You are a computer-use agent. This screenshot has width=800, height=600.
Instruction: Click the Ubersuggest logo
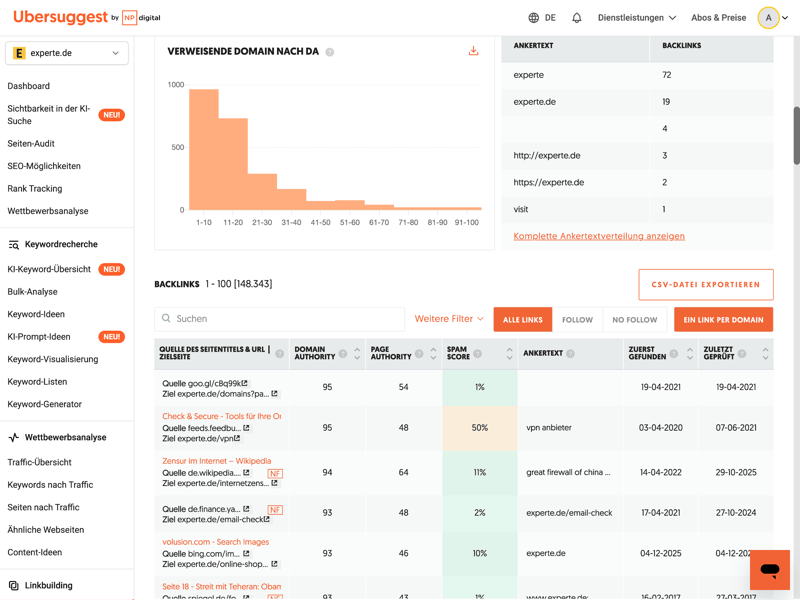pyautogui.click(x=60, y=17)
